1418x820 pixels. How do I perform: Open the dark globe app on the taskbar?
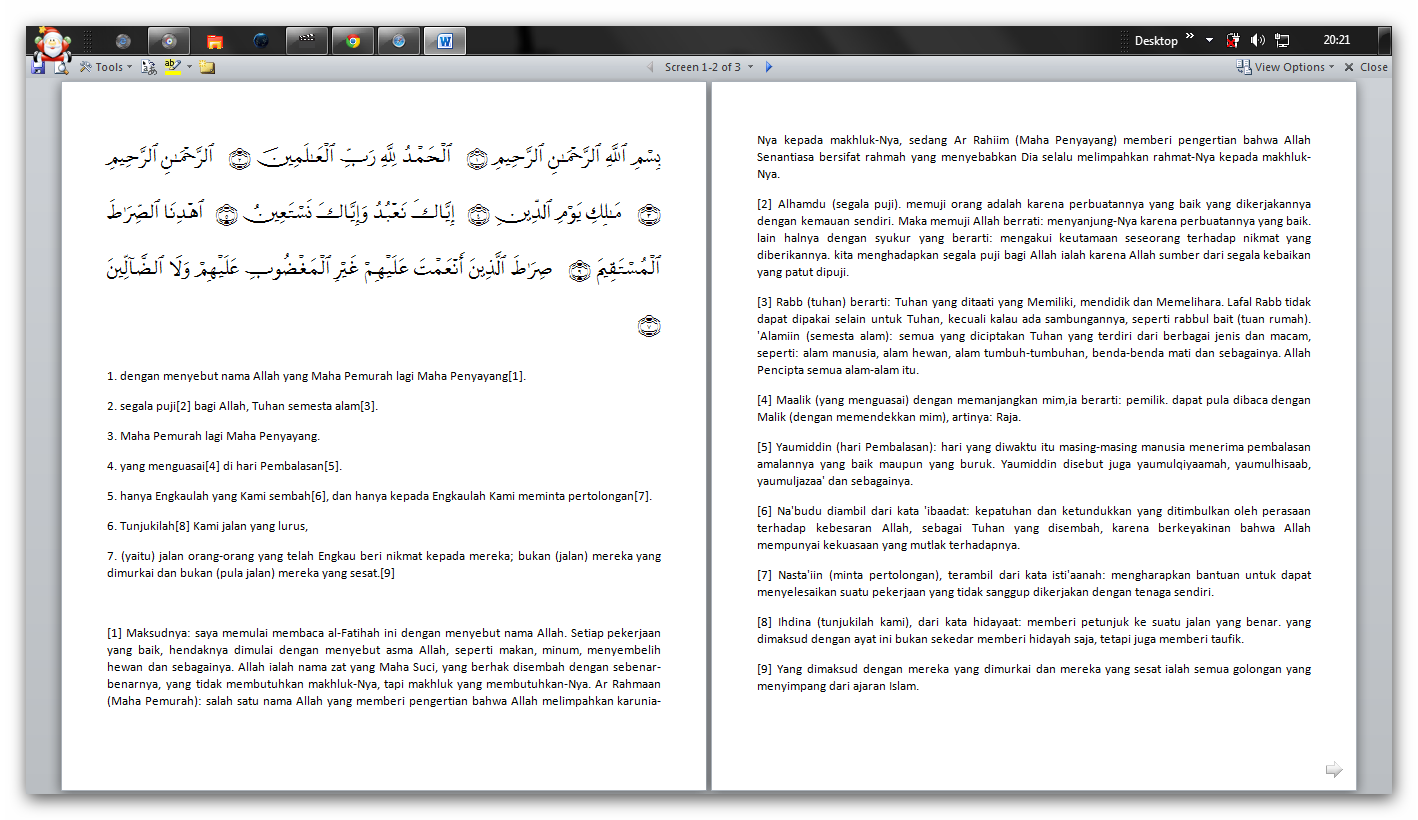pos(261,41)
